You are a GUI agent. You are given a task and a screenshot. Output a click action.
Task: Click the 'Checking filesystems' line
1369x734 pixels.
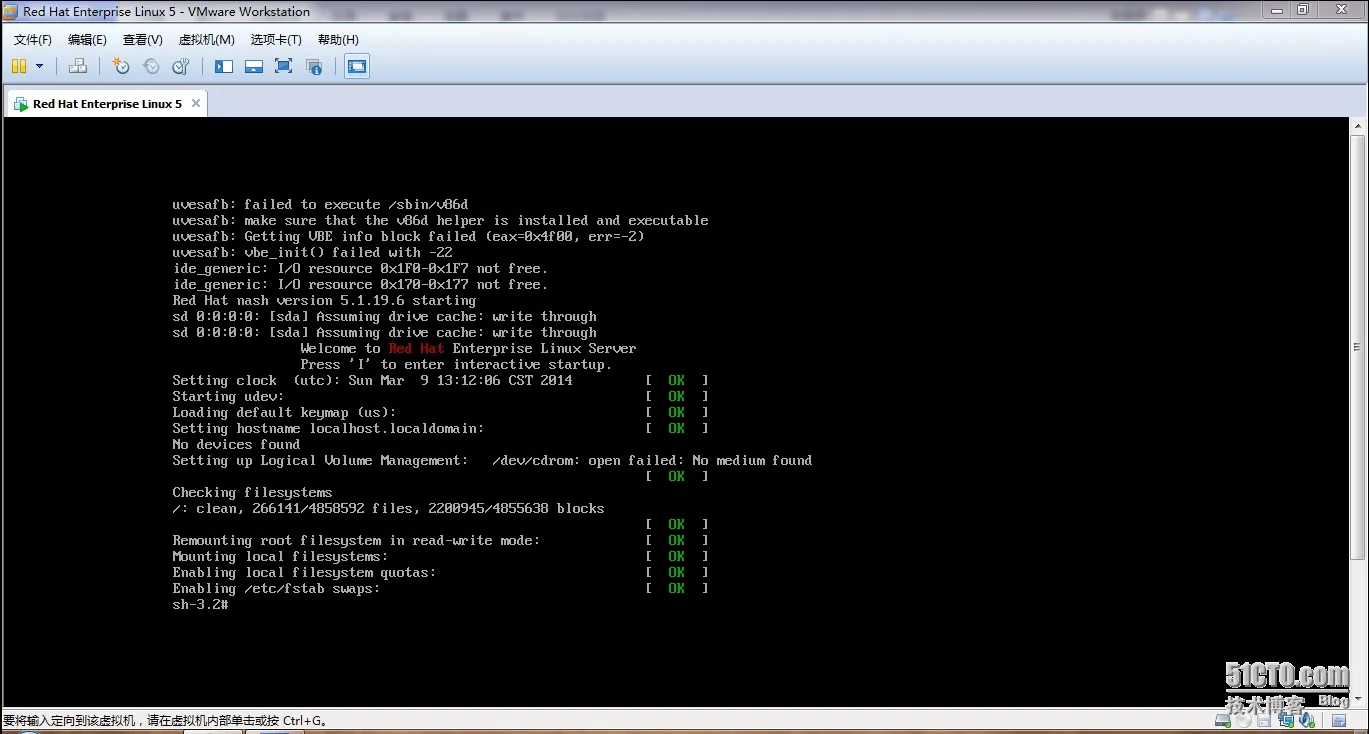[x=252, y=492]
